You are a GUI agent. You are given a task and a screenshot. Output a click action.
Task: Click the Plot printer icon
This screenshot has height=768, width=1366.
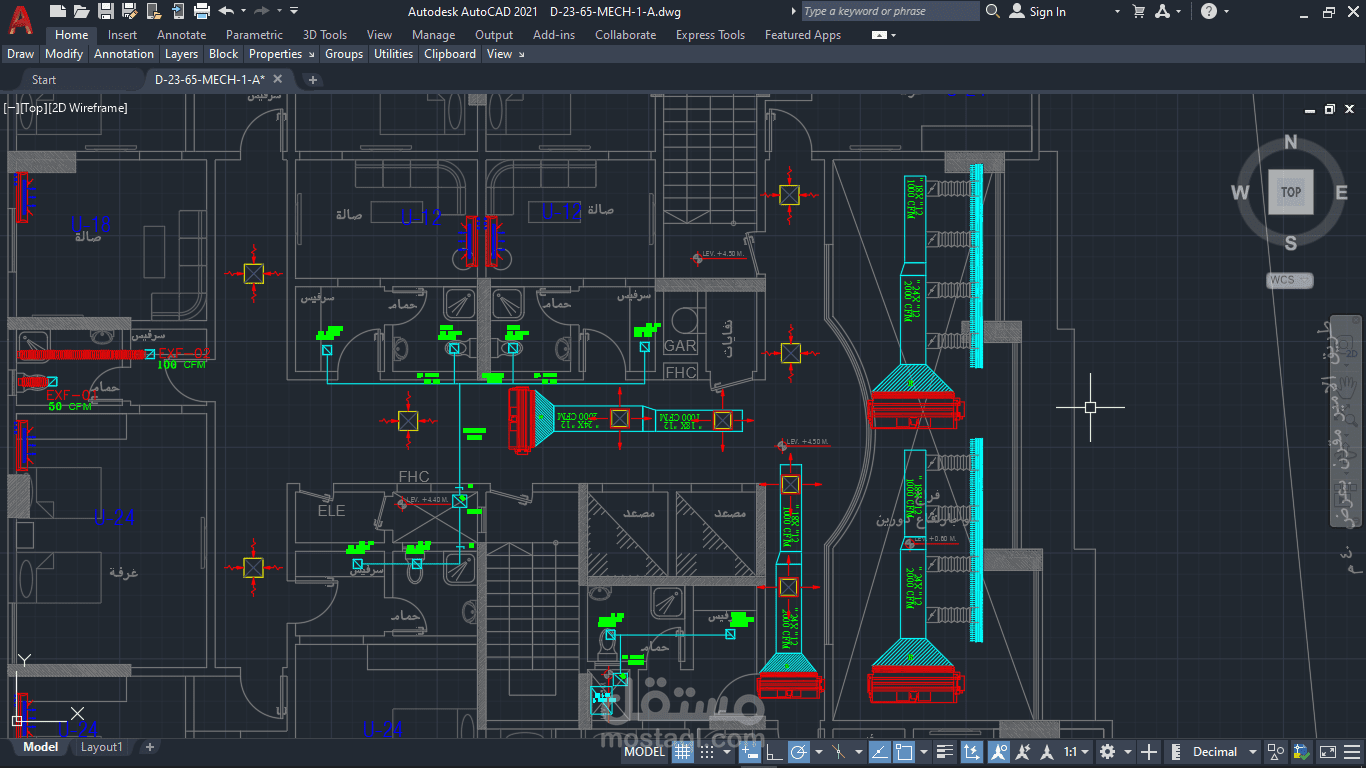click(x=201, y=11)
